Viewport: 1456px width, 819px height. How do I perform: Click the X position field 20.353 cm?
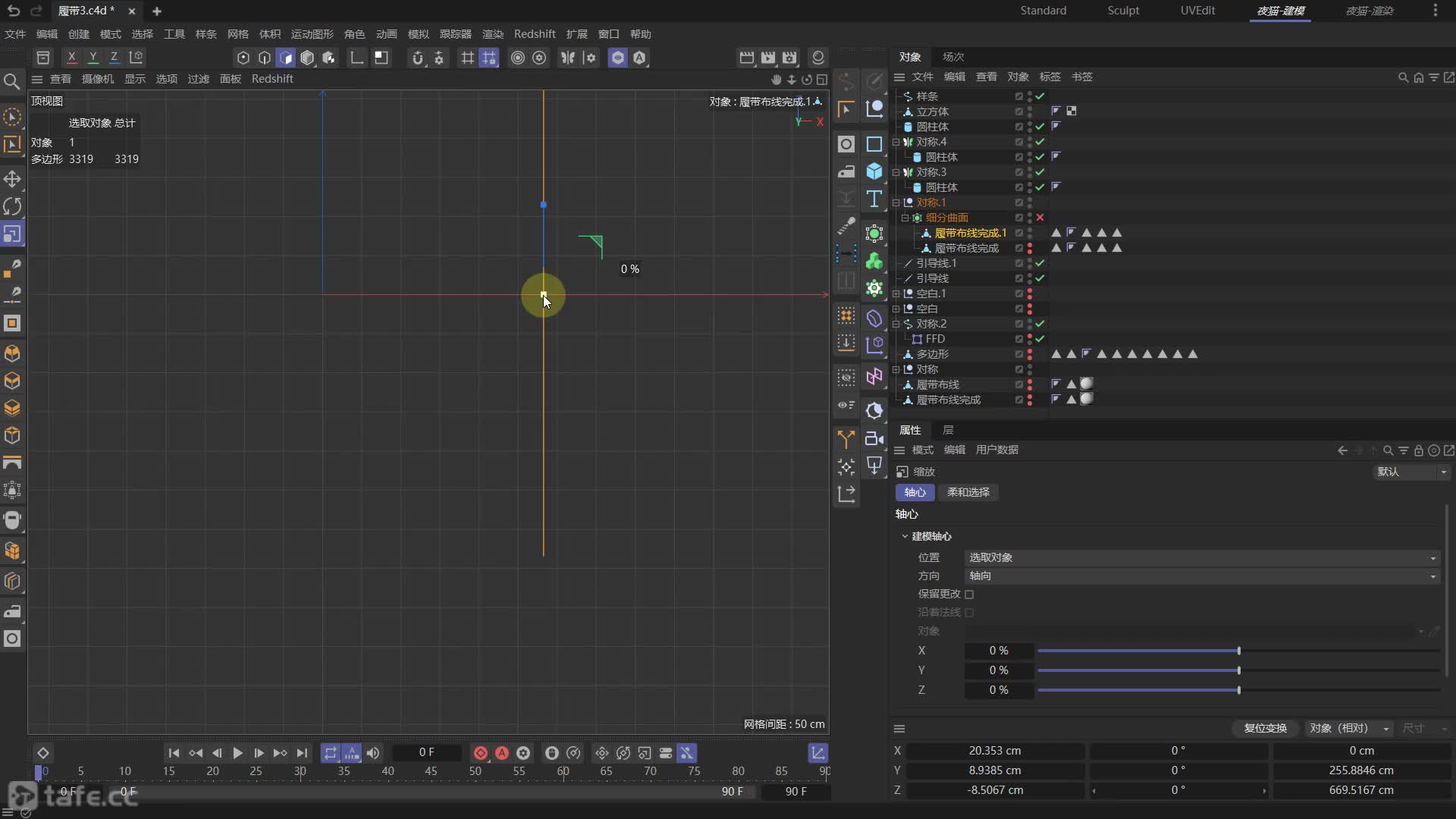pyautogui.click(x=995, y=751)
